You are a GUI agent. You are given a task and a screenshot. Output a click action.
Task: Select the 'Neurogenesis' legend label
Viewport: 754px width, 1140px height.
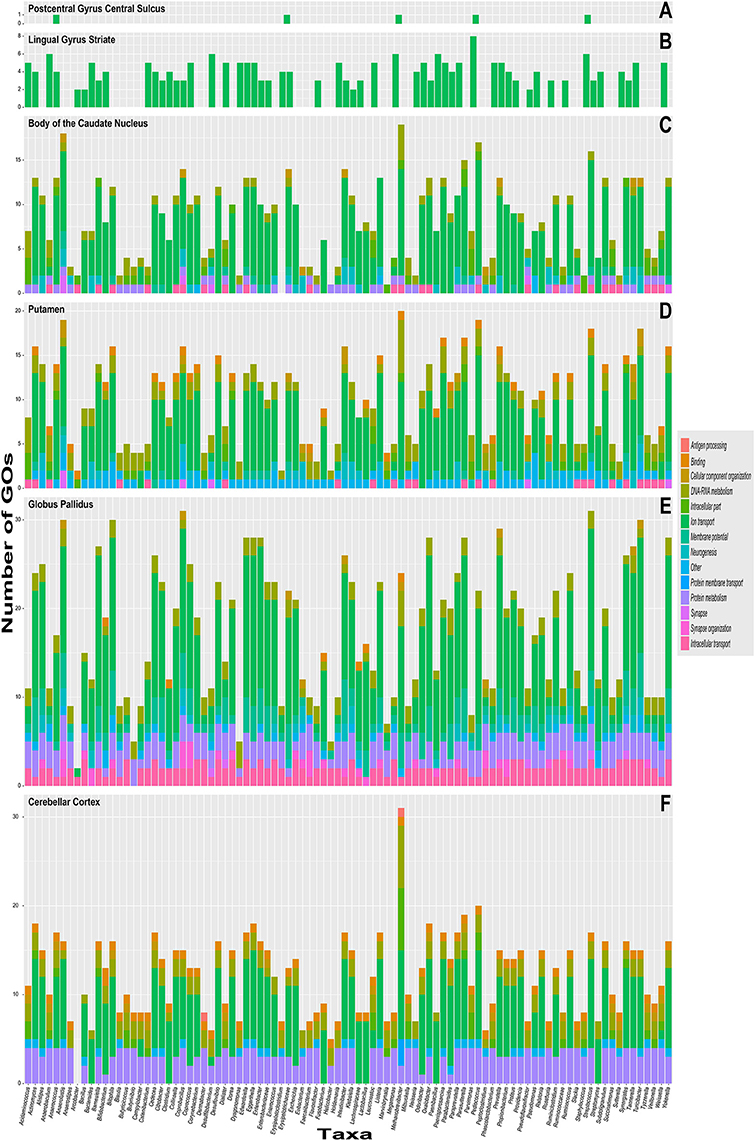click(705, 553)
